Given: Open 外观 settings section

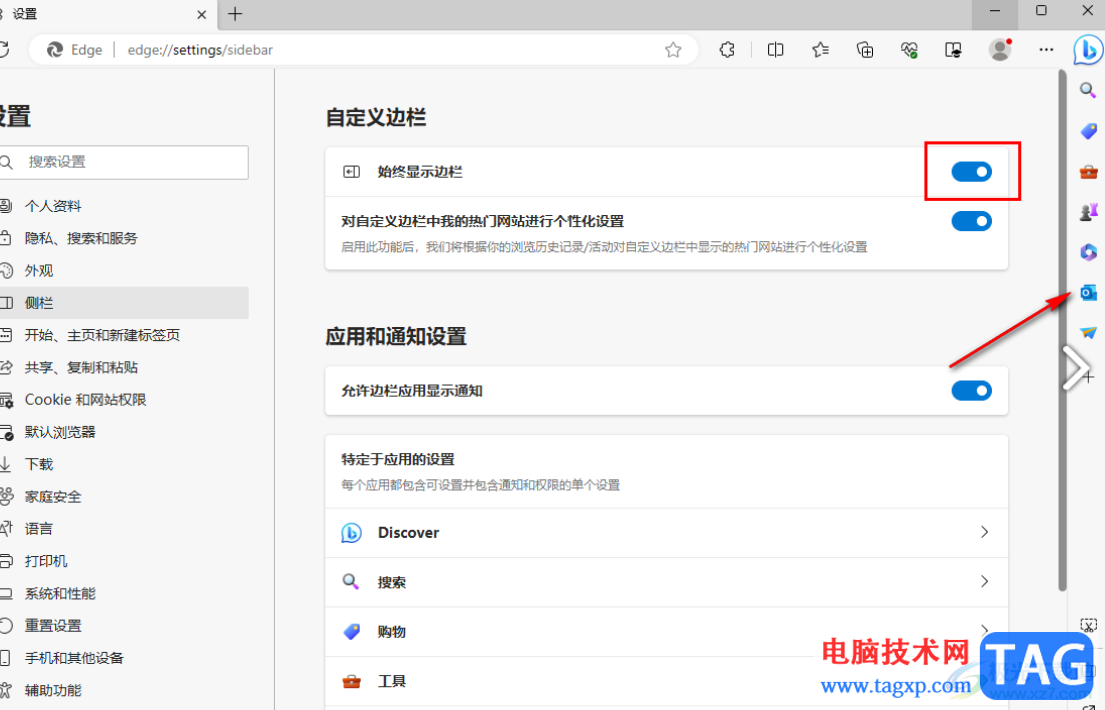Looking at the screenshot, I should (x=124, y=271).
